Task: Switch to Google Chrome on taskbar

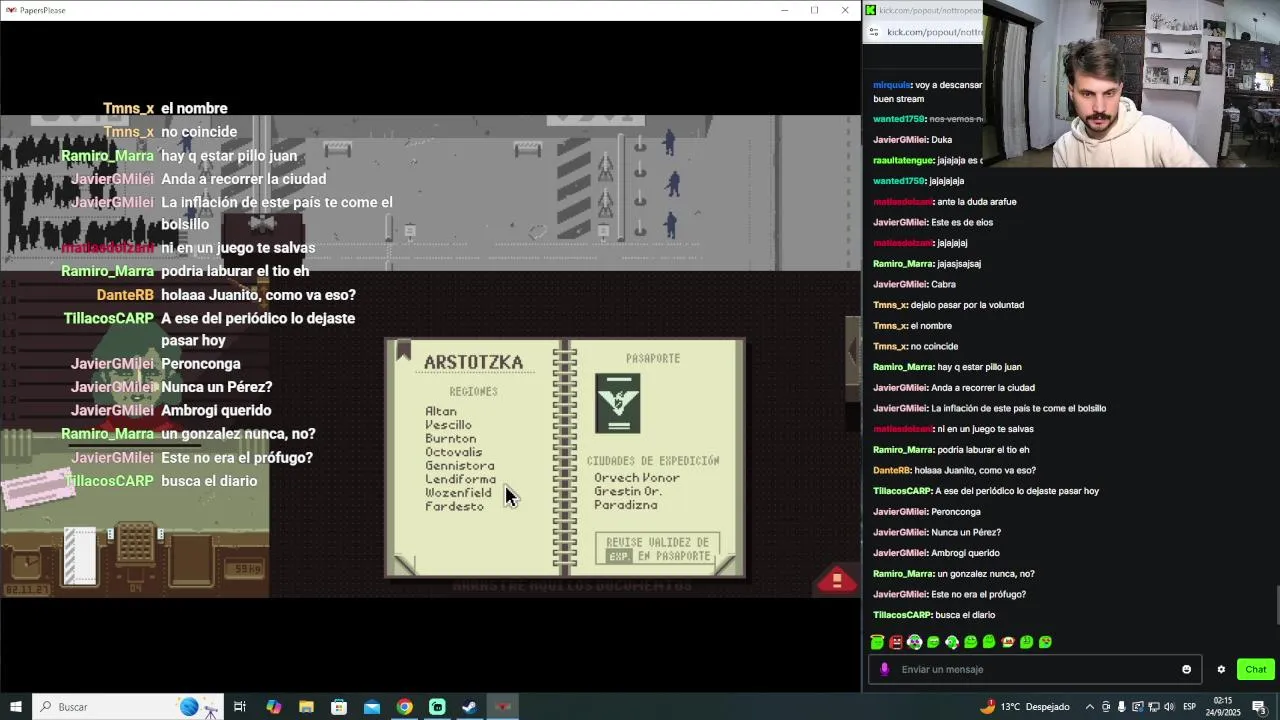Action: (404, 707)
